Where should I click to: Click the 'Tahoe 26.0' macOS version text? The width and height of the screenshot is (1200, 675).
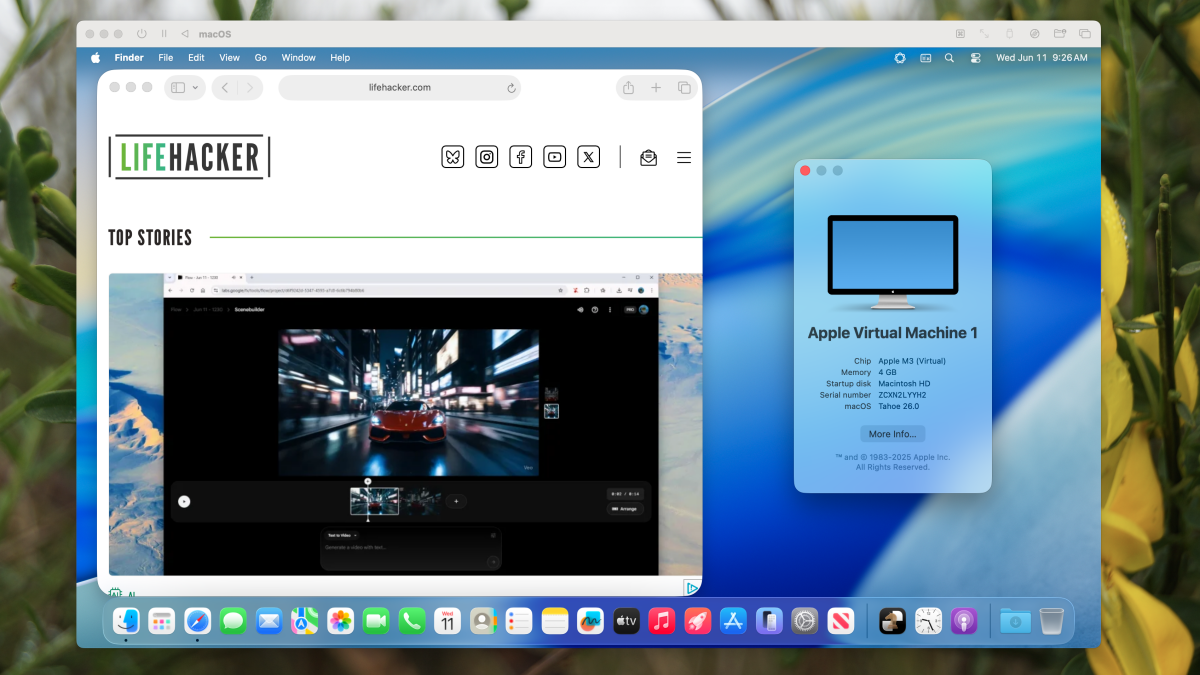point(898,406)
